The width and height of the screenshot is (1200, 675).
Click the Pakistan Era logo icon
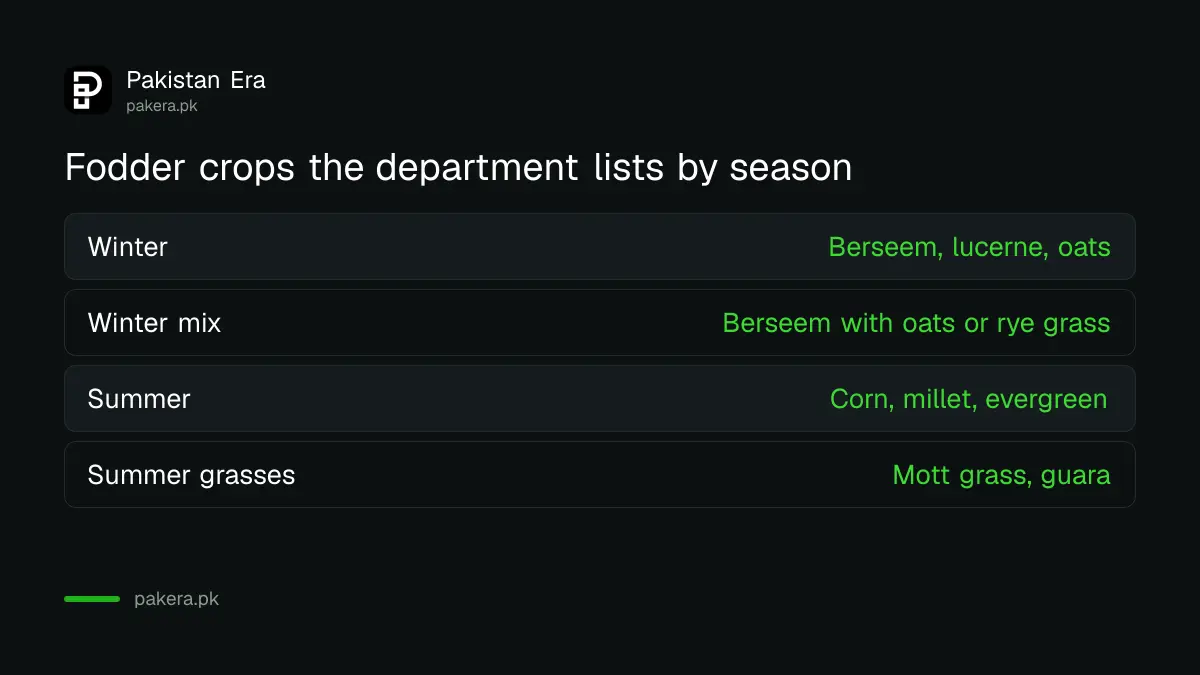tap(88, 90)
